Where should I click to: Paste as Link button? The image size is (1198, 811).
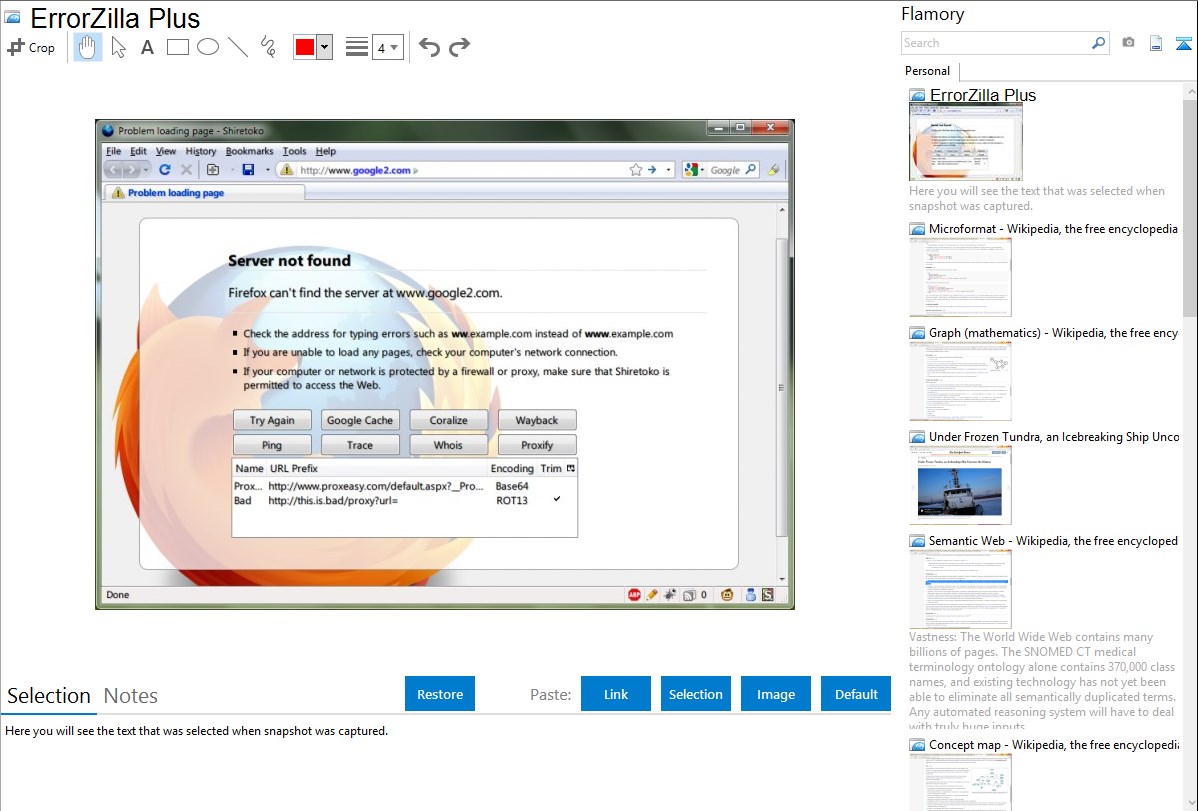[616, 694]
